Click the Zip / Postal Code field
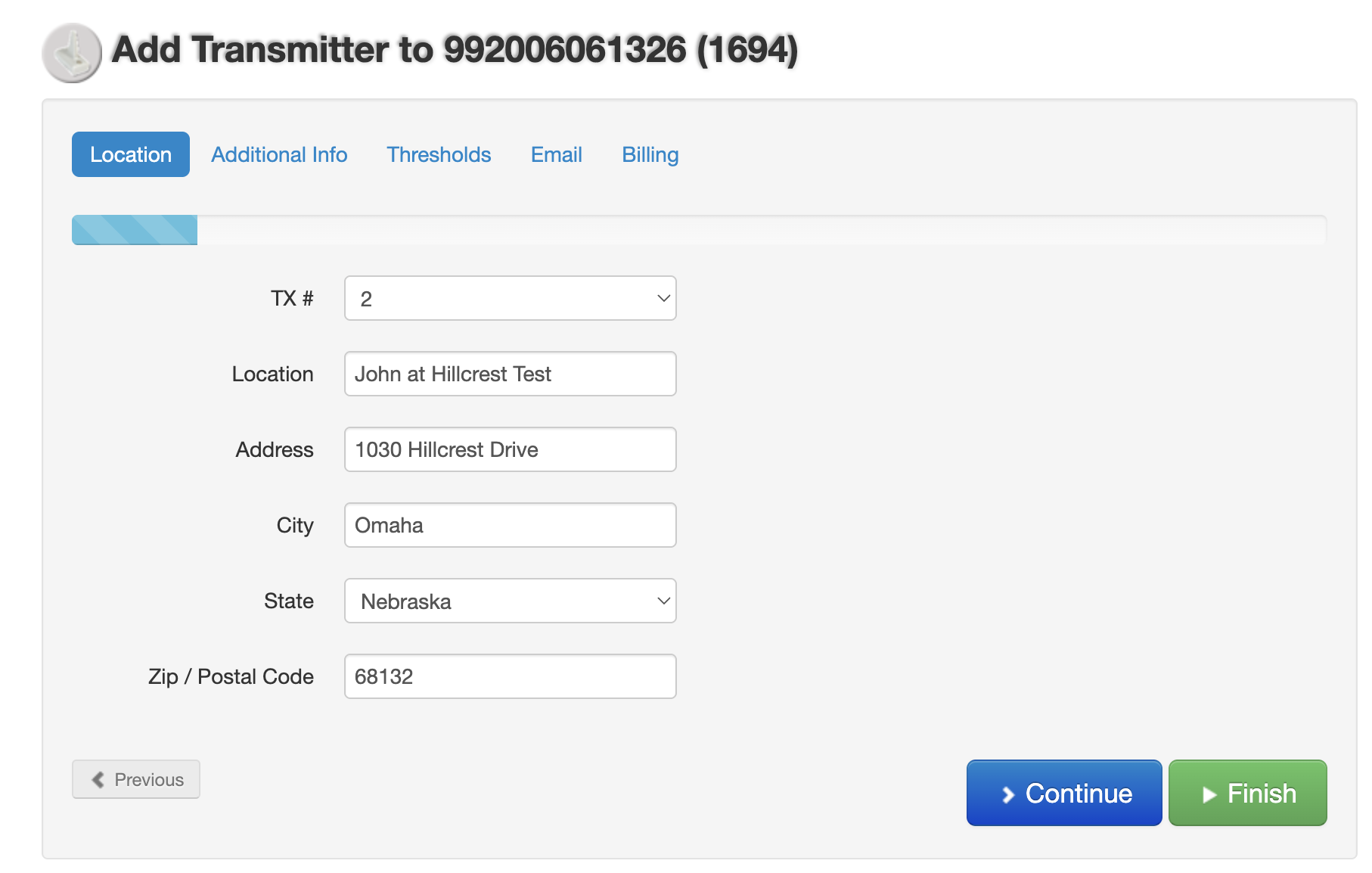This screenshot has width=1372, height=873. 510,676
